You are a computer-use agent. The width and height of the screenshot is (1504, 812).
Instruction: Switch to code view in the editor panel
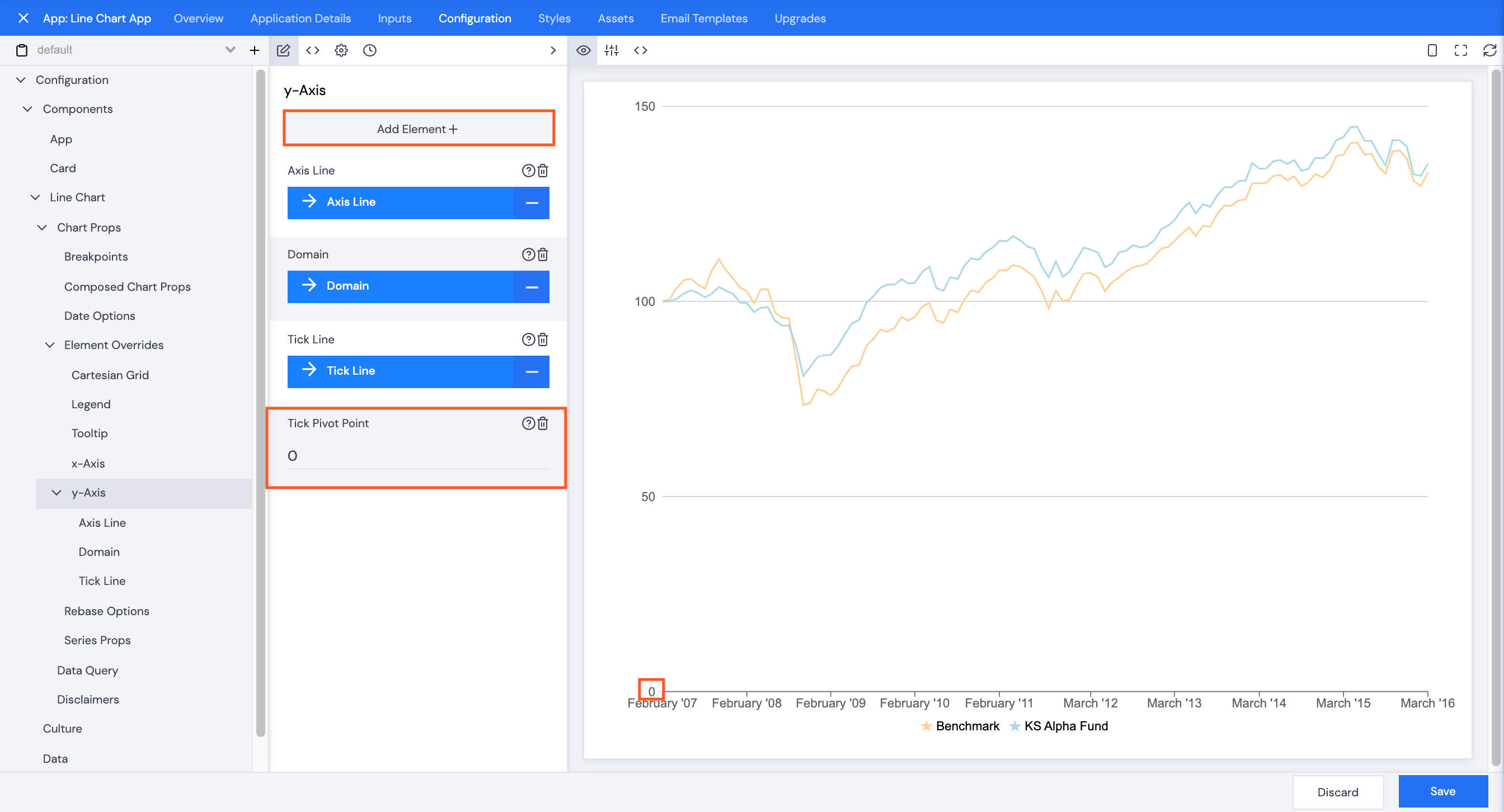pos(312,50)
